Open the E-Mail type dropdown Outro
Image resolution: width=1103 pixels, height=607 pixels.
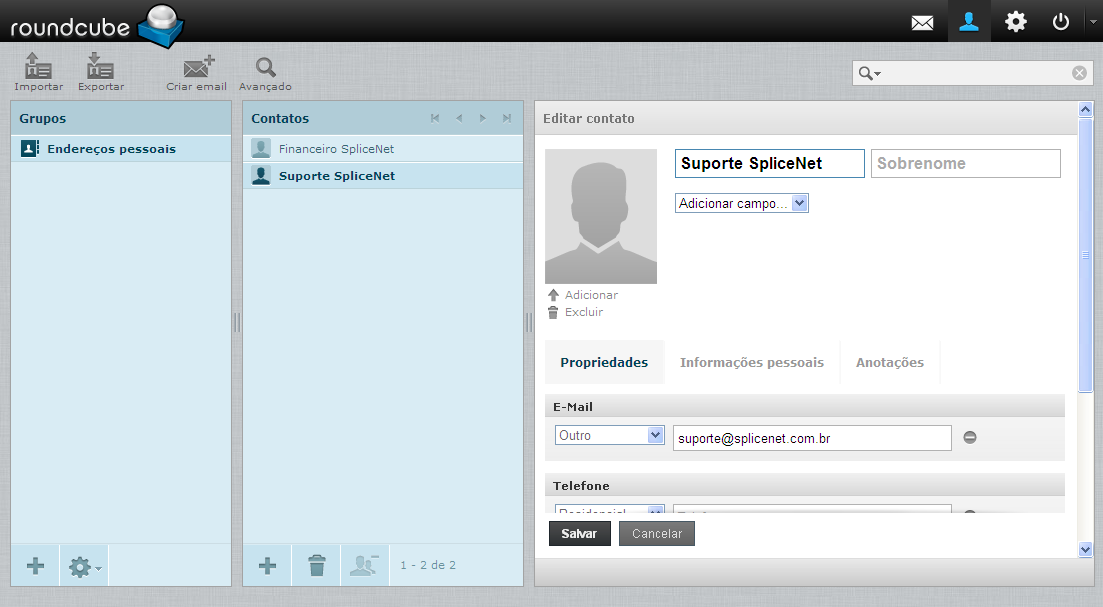pos(609,435)
